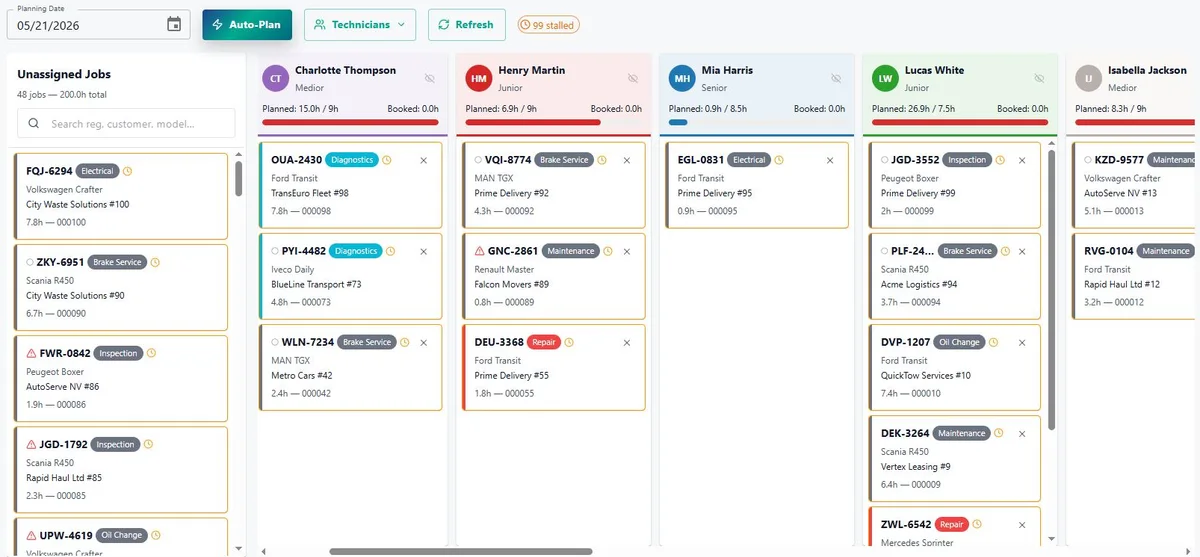Viewport: 1200px width, 557px height.
Task: Click the 99 stalled badge
Action: tap(548, 25)
